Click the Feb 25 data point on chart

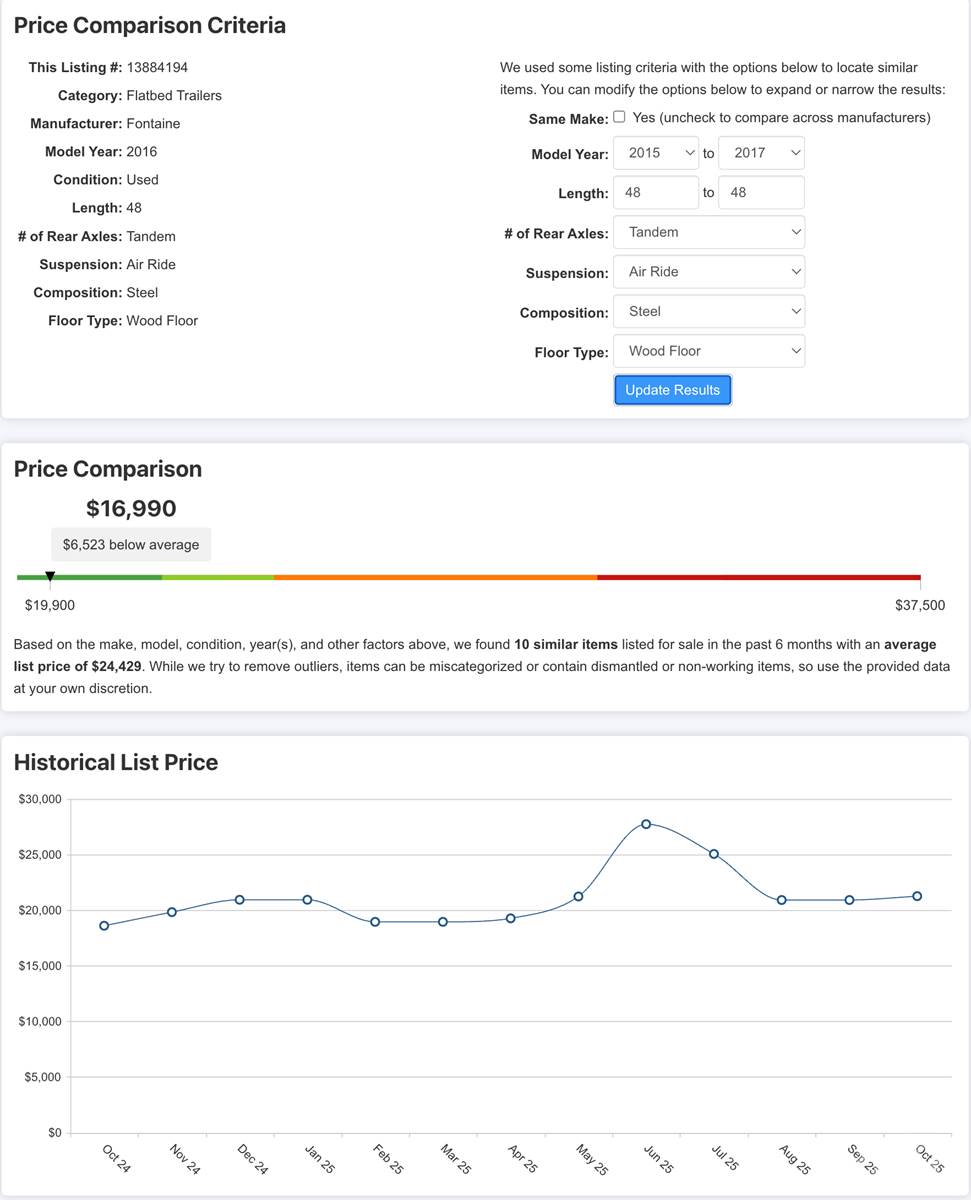tap(375, 922)
